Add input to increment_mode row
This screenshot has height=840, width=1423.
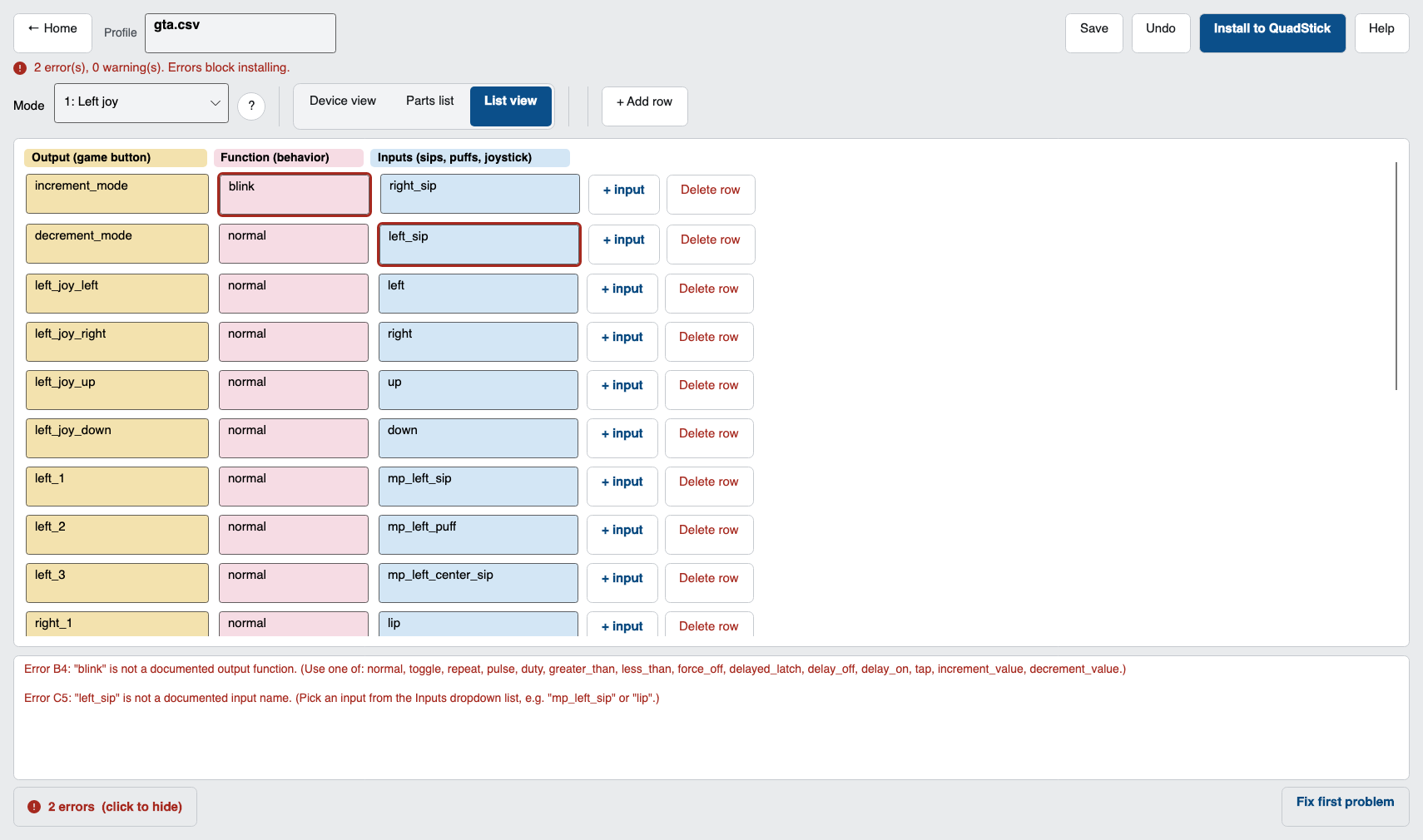tap(624, 195)
